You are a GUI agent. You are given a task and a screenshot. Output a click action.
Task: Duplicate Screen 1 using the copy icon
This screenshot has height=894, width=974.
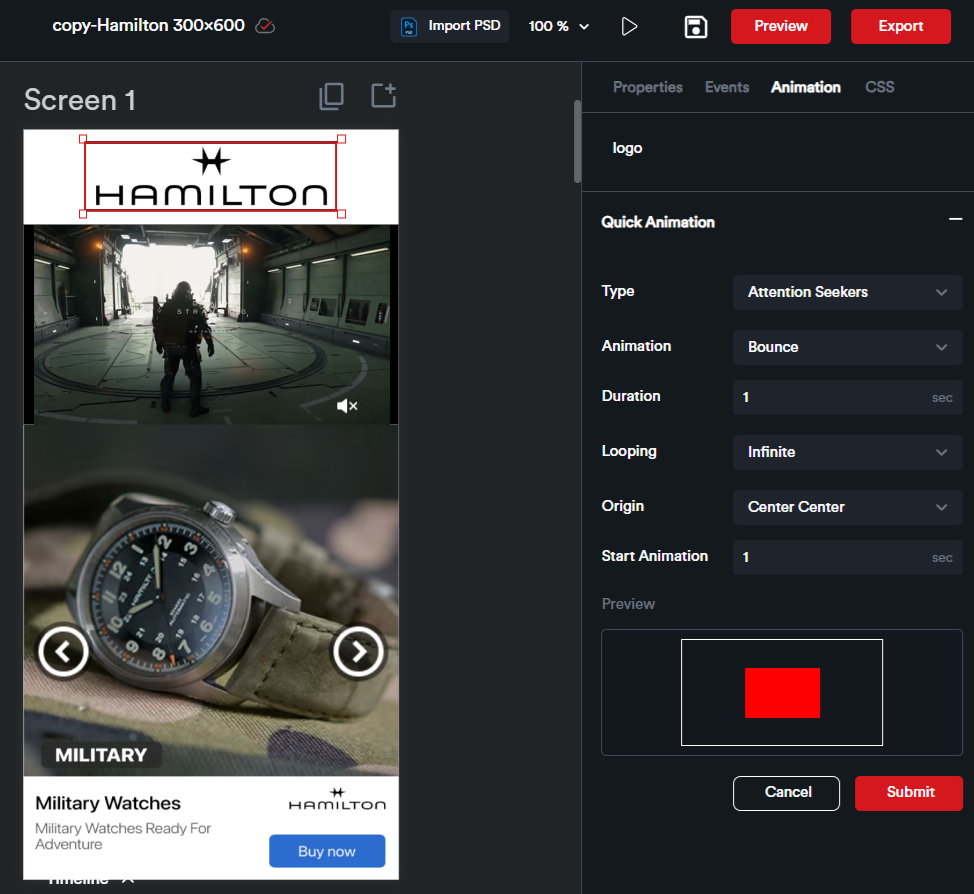coord(332,96)
